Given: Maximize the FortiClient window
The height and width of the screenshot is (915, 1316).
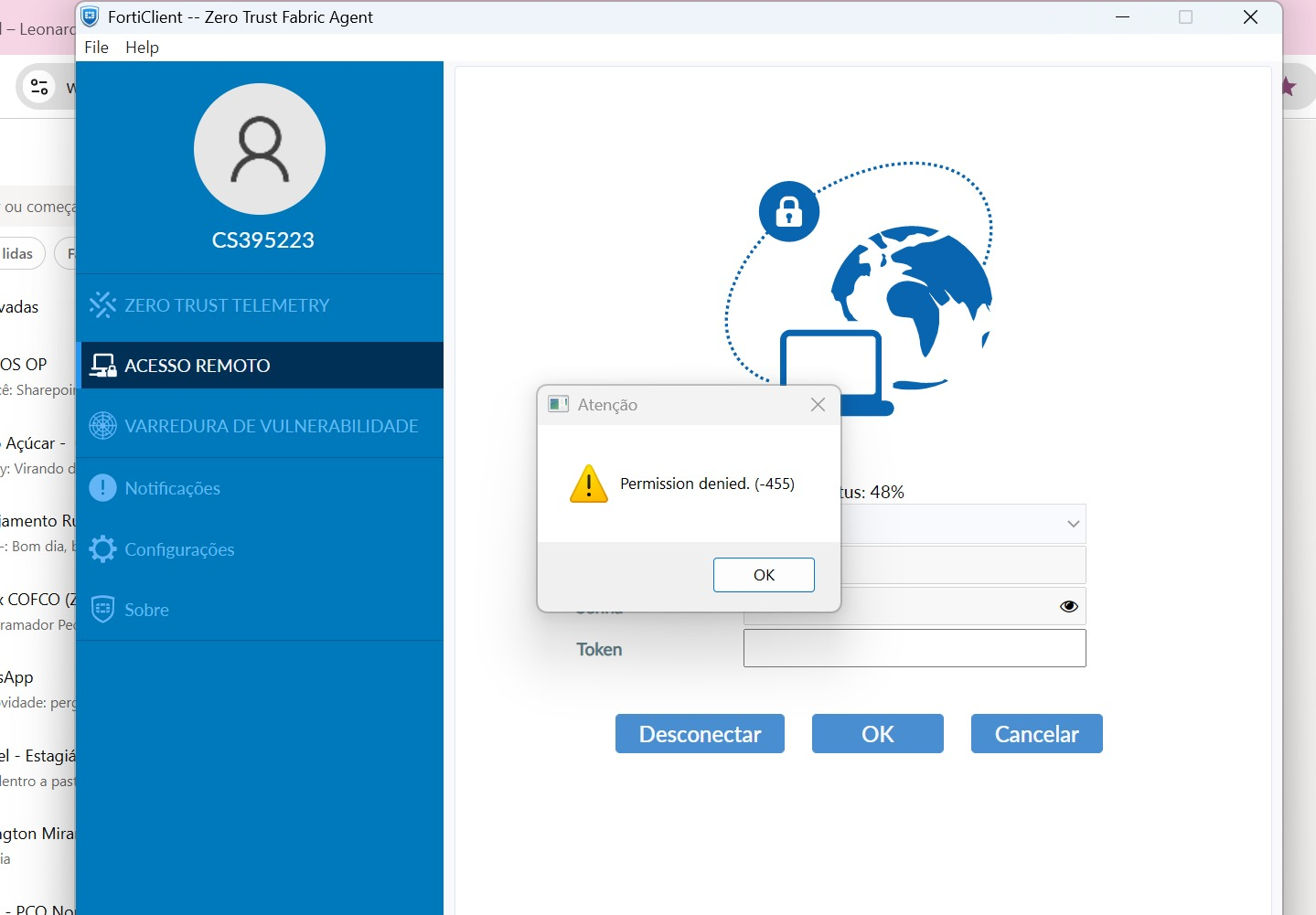Looking at the screenshot, I should pos(1186,16).
